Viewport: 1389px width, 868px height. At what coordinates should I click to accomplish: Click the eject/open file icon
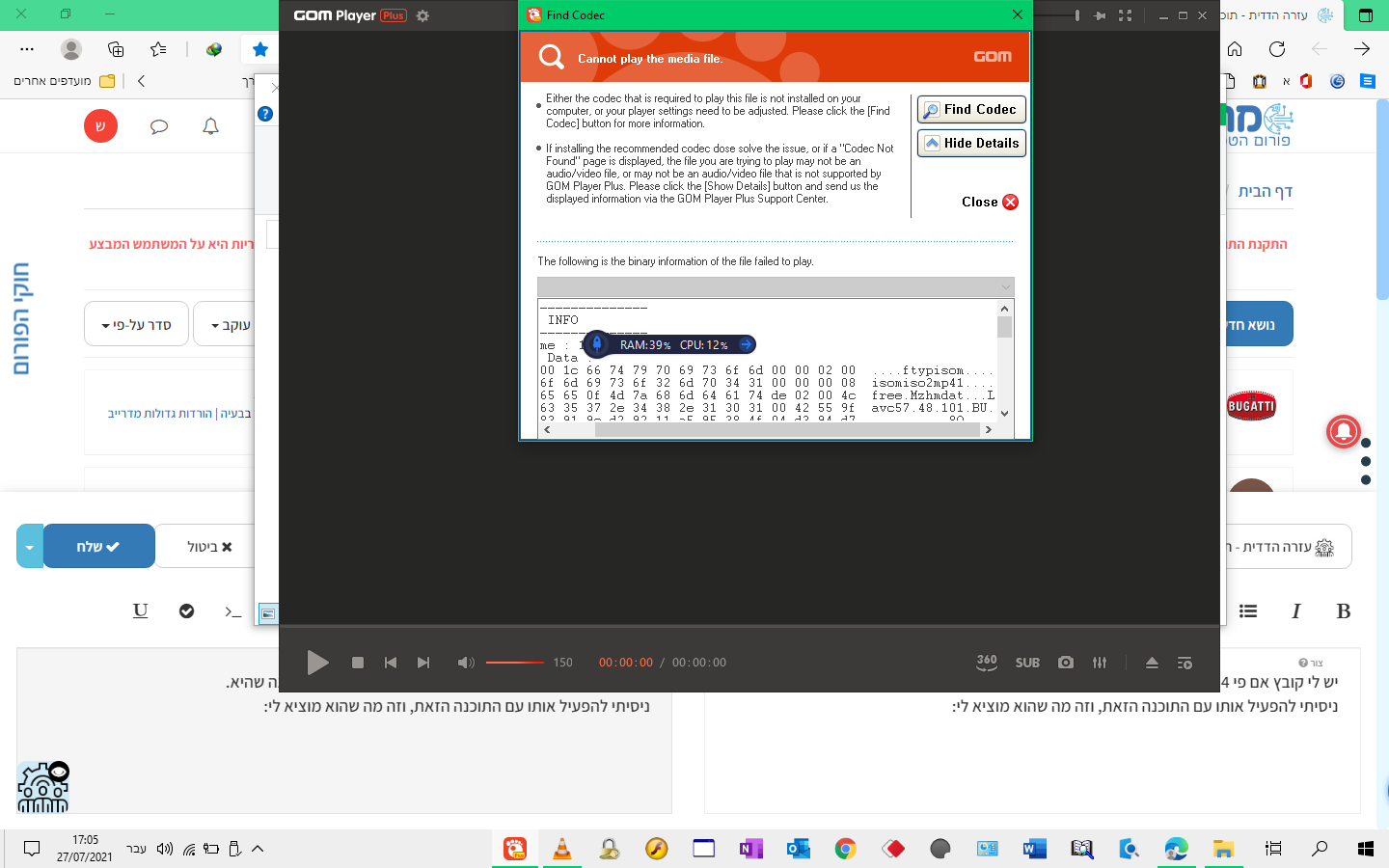pyautogui.click(x=1152, y=663)
